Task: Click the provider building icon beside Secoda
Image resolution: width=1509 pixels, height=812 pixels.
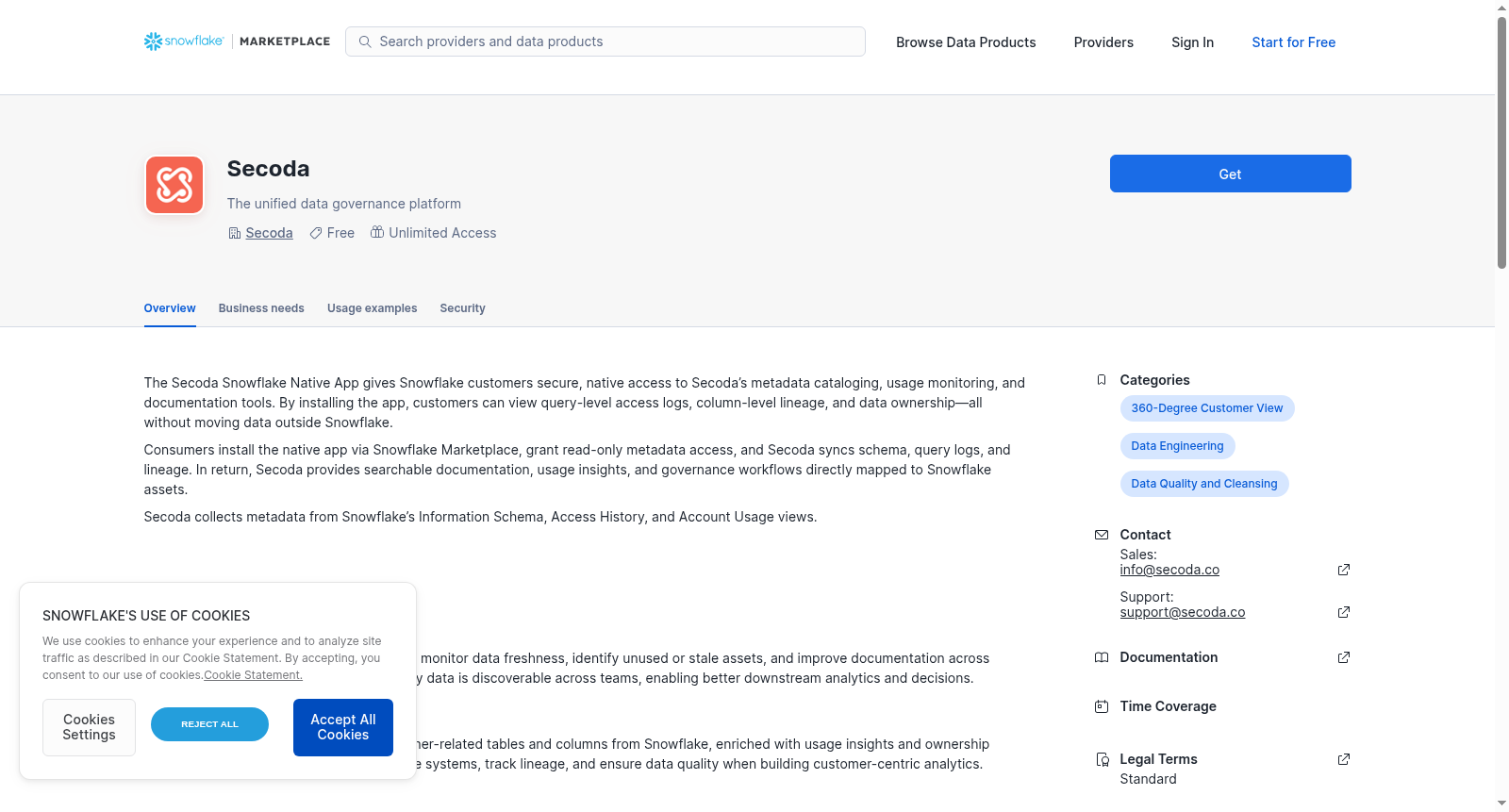Action: point(235,233)
